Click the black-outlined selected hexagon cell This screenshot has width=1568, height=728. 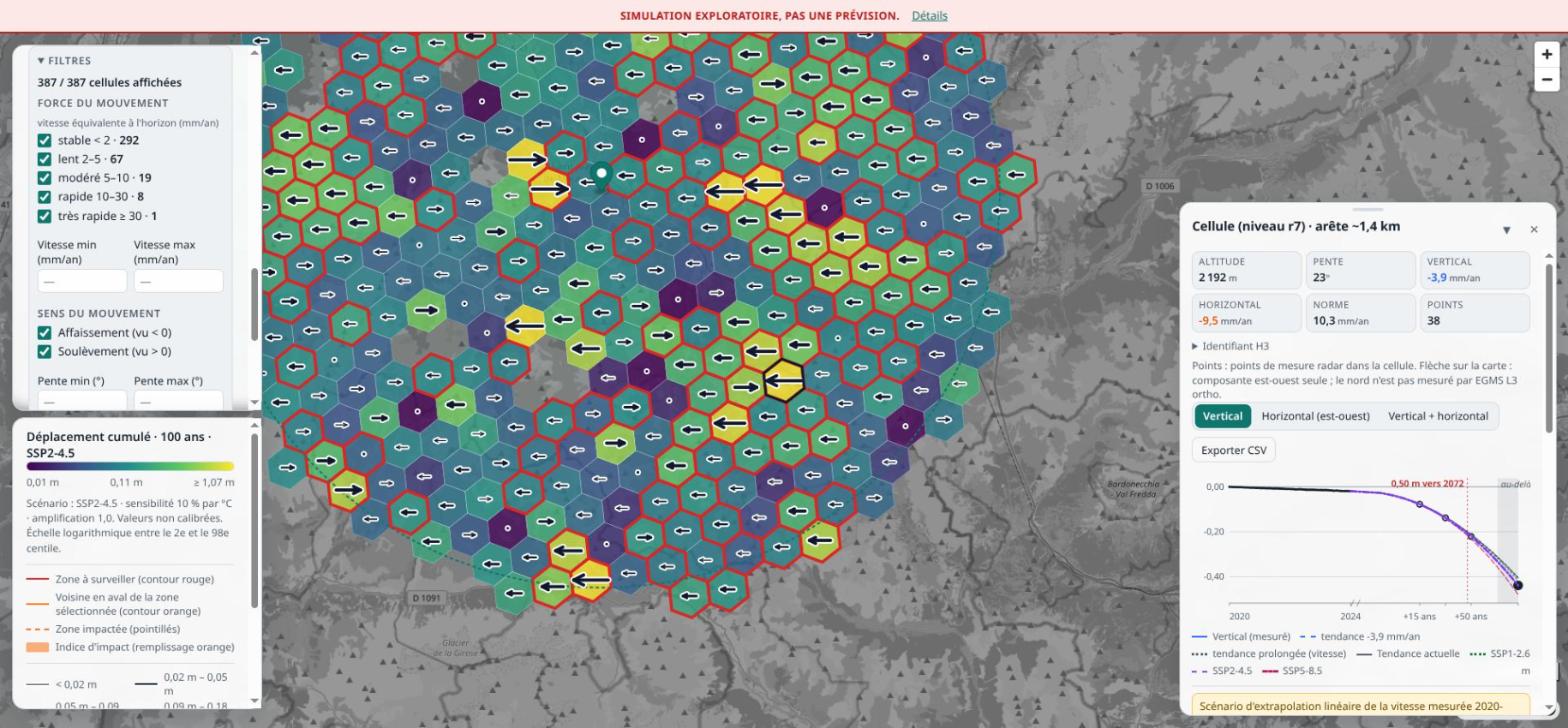pos(783,380)
